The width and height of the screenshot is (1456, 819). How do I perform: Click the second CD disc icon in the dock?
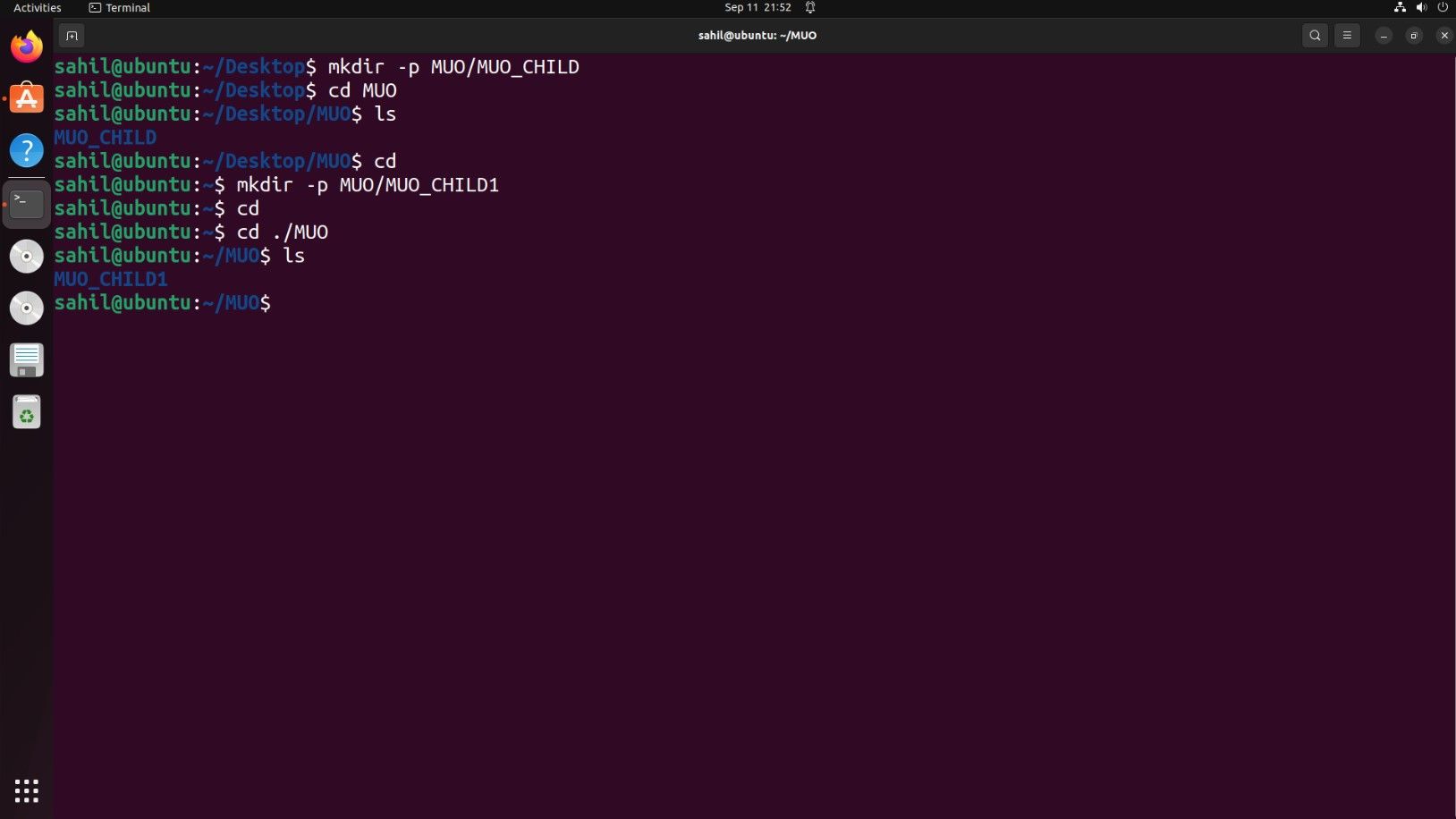(26, 308)
